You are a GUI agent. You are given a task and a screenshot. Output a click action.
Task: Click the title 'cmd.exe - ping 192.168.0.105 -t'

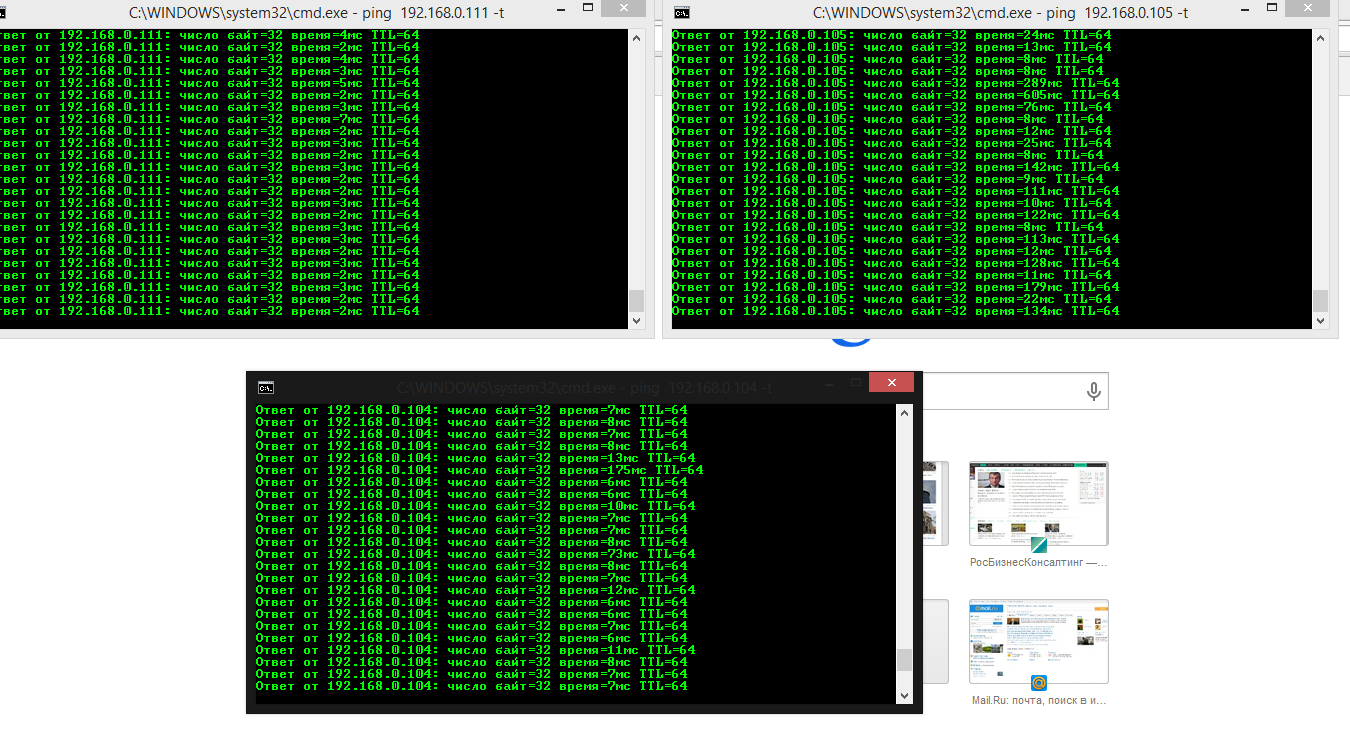(x=1000, y=13)
